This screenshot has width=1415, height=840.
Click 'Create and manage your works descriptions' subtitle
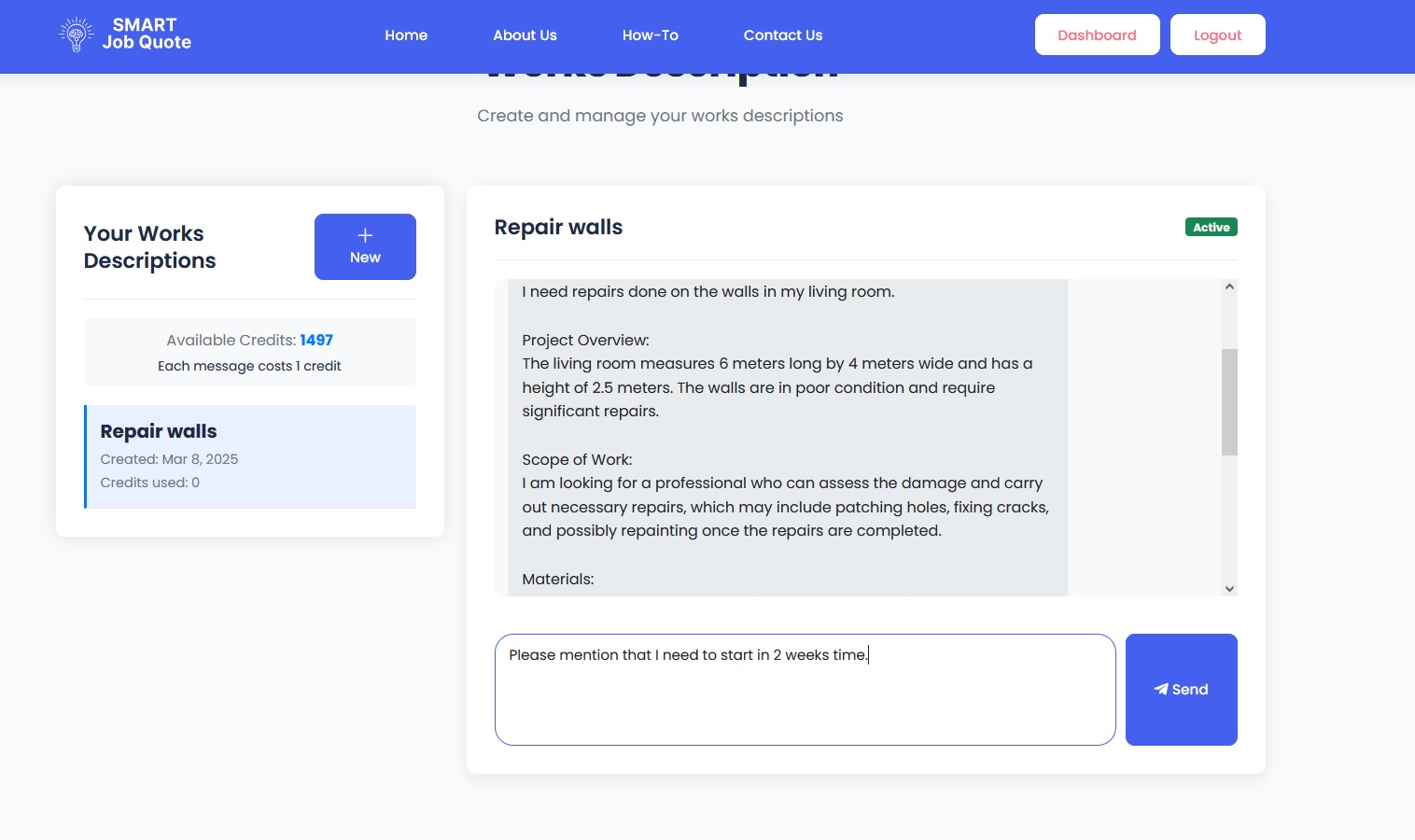pyautogui.click(x=660, y=116)
